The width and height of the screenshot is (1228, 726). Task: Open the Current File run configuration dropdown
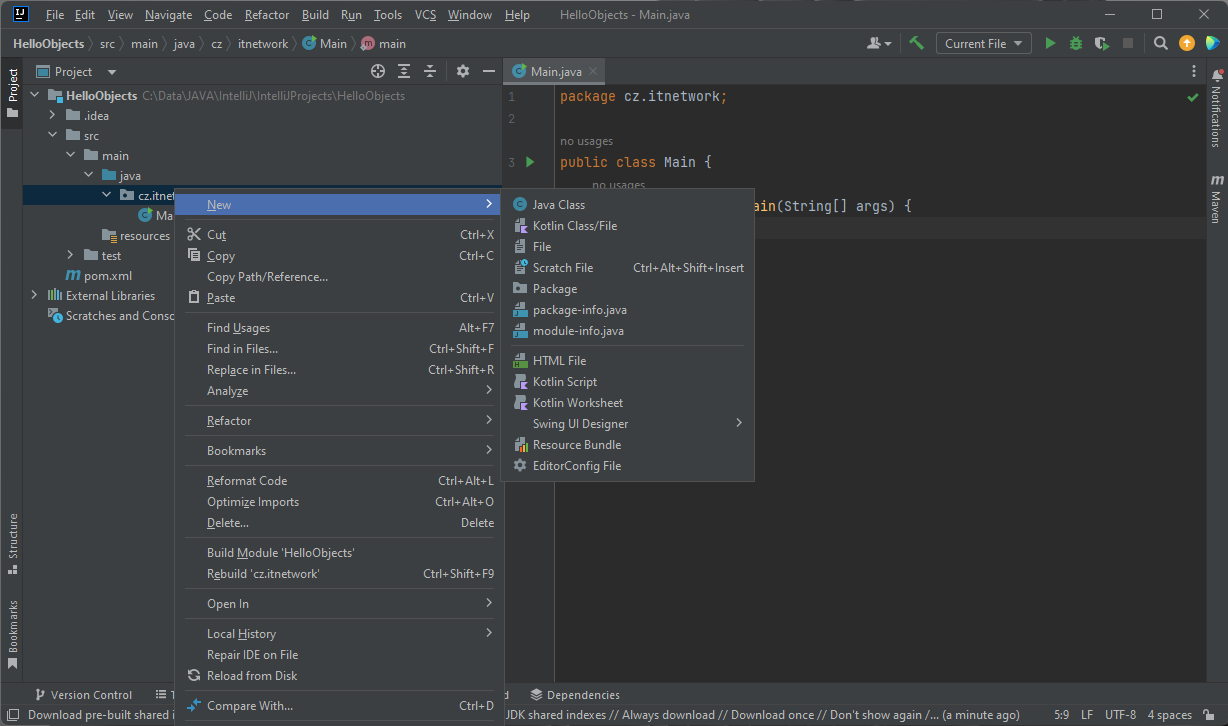click(983, 43)
